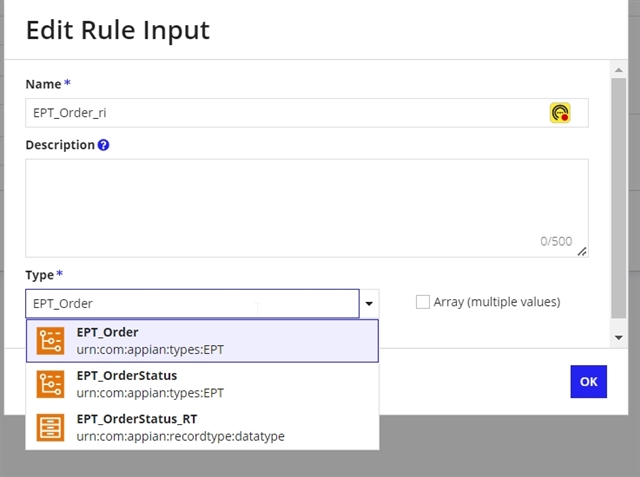Click the dialog scrollbar down arrow
The height and width of the screenshot is (477, 640).
coord(619,337)
